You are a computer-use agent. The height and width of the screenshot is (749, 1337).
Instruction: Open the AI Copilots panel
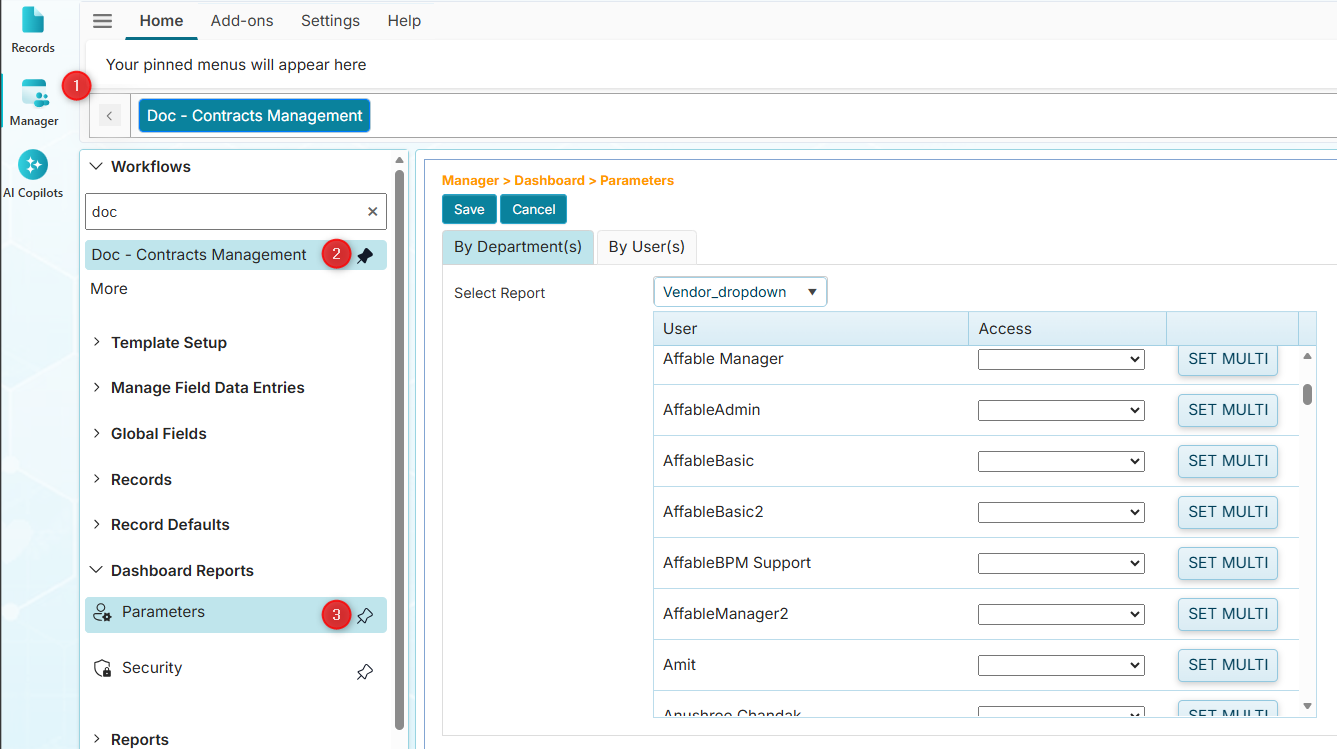(x=33, y=170)
